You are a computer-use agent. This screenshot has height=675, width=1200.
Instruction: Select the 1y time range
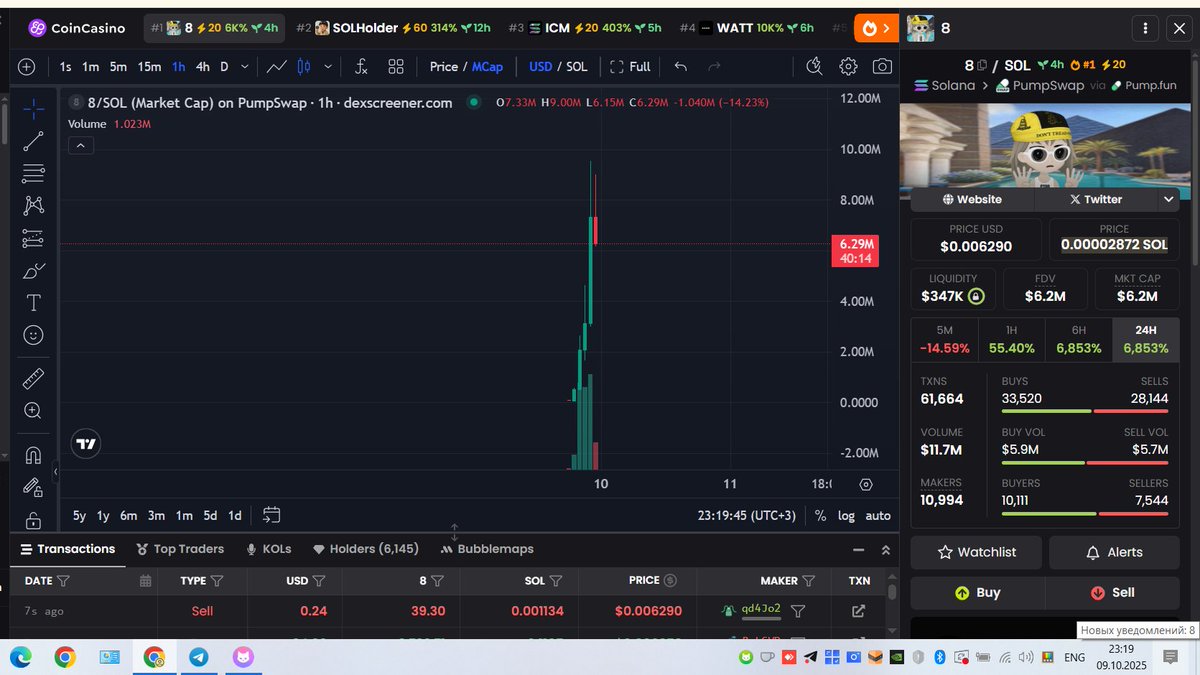(x=103, y=516)
